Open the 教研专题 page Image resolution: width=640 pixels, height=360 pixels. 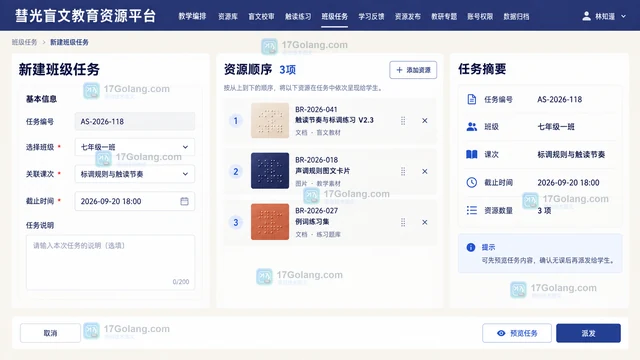pyautogui.click(x=444, y=16)
